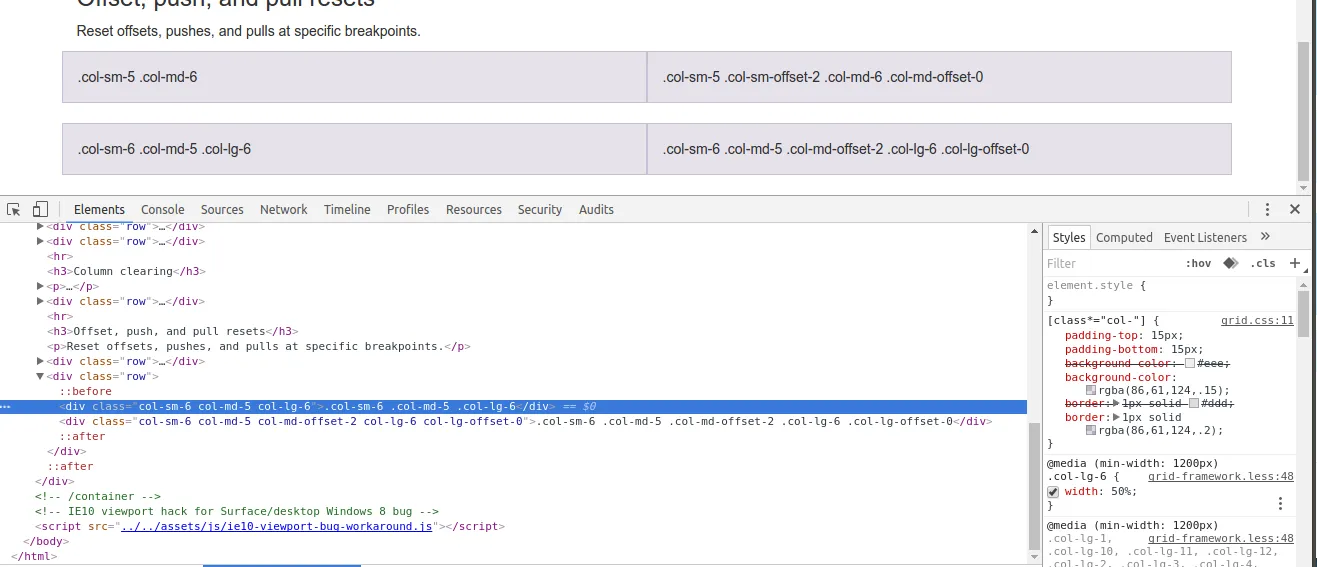
Task: Select the highlighted col-sm-6 col-md-5 col-lg-6 div
Action: 513,407
